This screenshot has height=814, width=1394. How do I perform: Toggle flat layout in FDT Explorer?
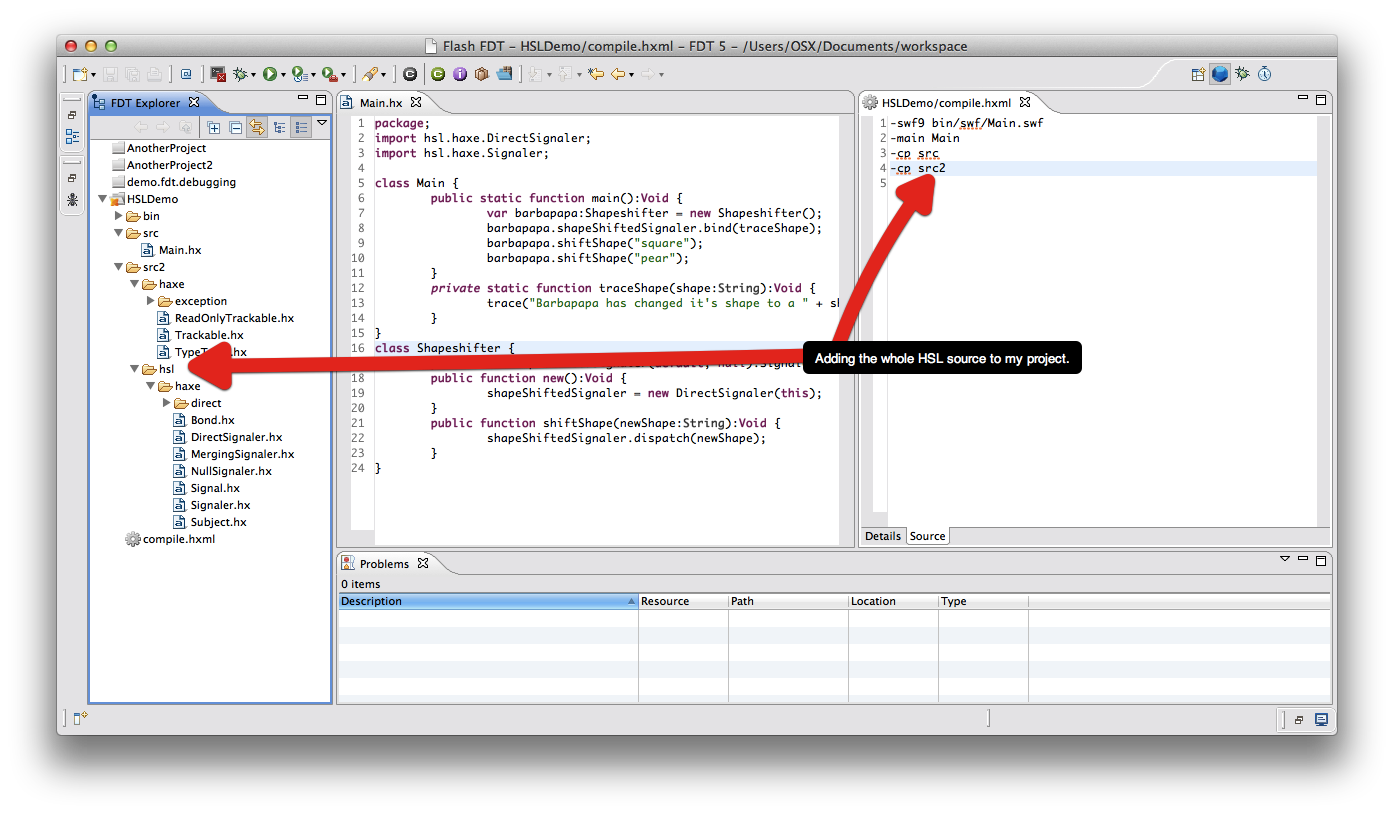[x=301, y=127]
